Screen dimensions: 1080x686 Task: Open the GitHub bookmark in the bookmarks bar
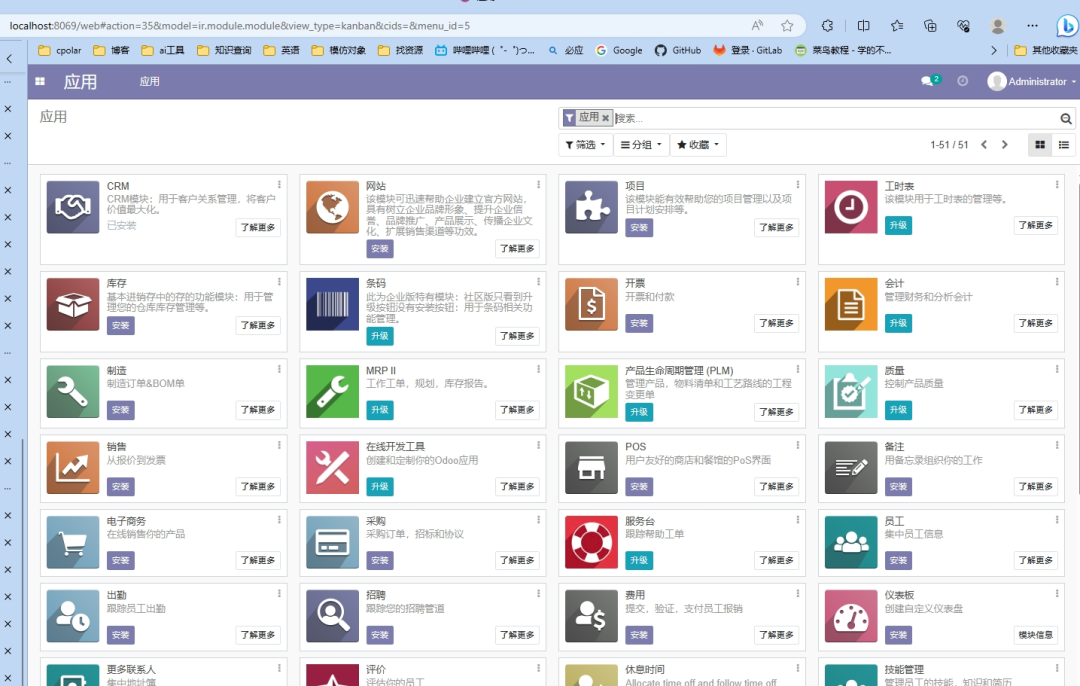click(x=678, y=50)
